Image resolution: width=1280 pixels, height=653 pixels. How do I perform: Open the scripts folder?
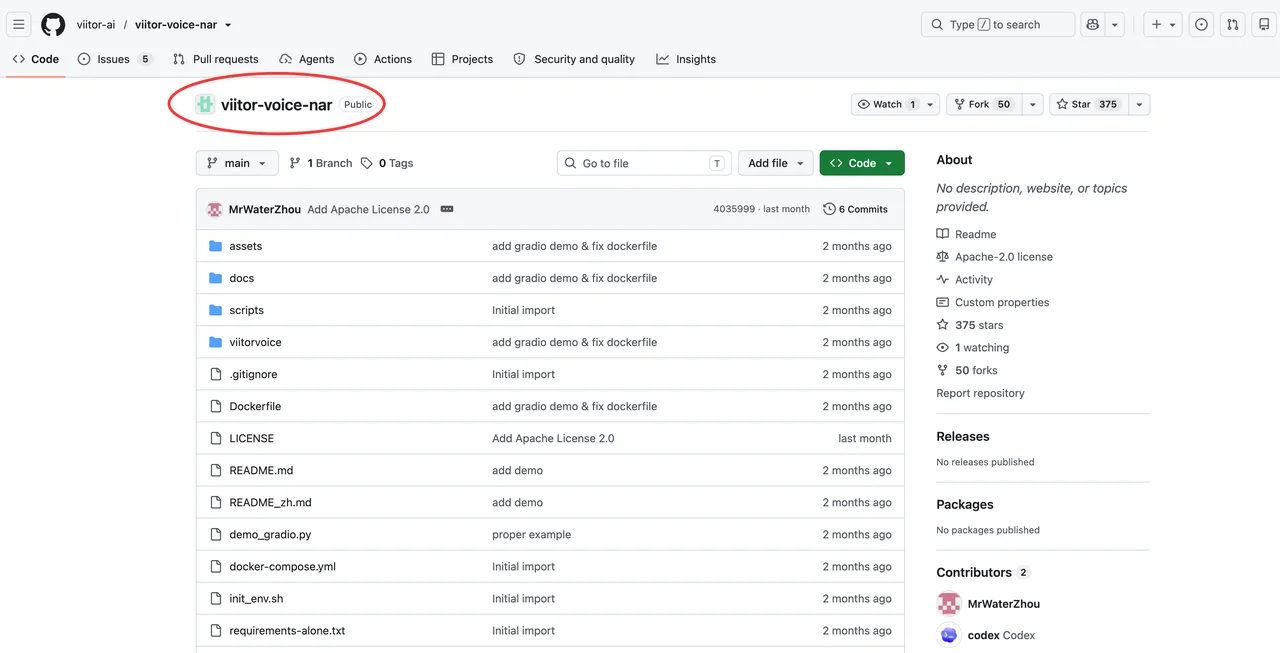(246, 310)
